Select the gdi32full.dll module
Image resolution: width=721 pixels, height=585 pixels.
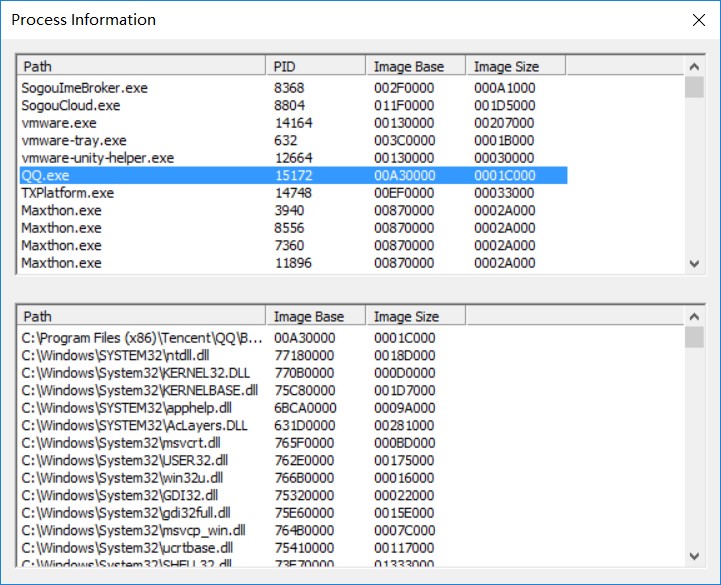(242, 513)
